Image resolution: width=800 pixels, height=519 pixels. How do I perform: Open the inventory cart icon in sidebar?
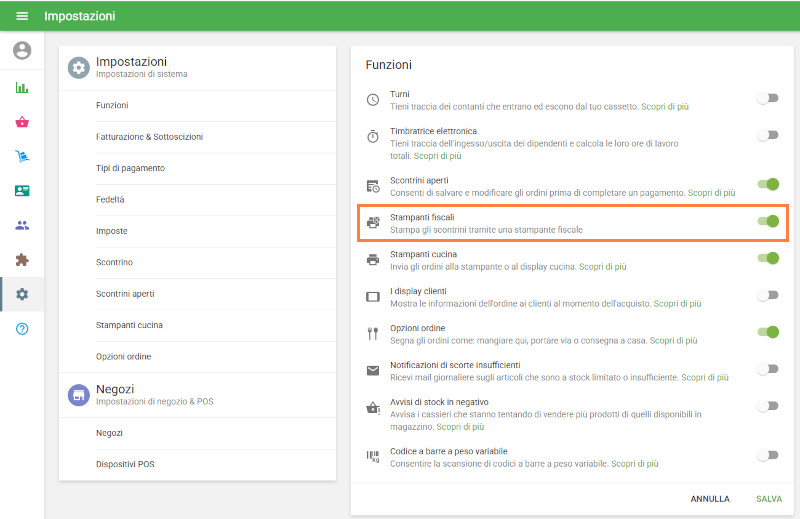[22, 156]
